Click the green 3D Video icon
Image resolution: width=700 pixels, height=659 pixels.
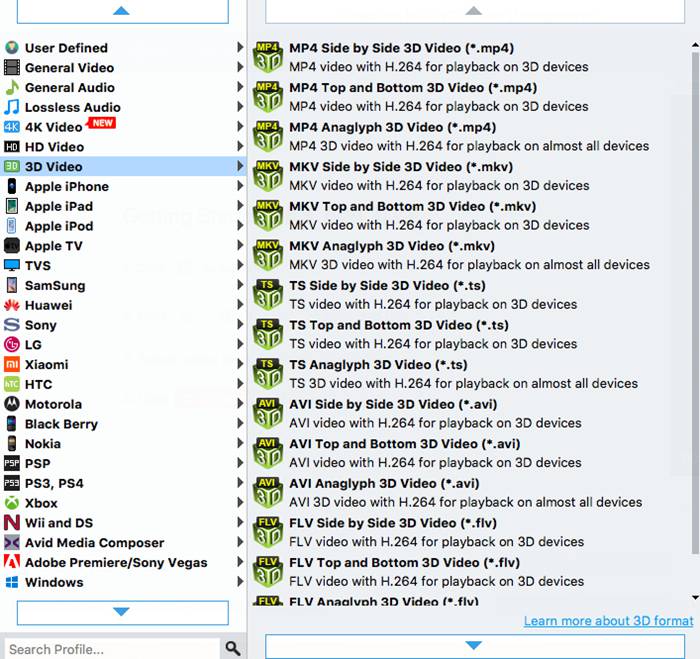tap(12, 167)
